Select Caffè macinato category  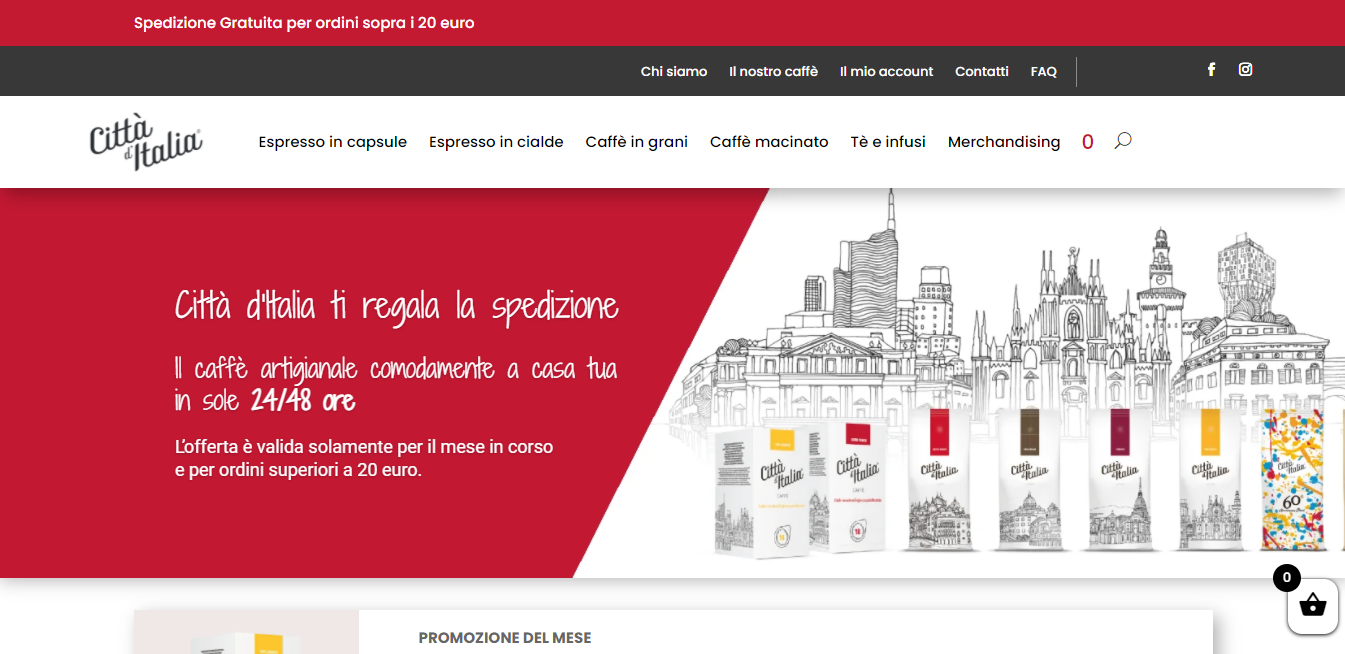pos(769,142)
